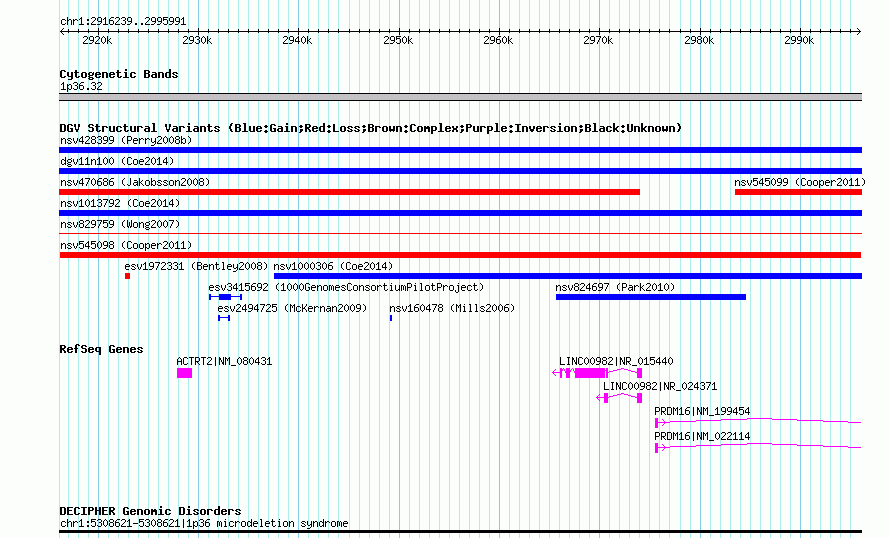Click the 2980k ruler tick label

coord(699,40)
